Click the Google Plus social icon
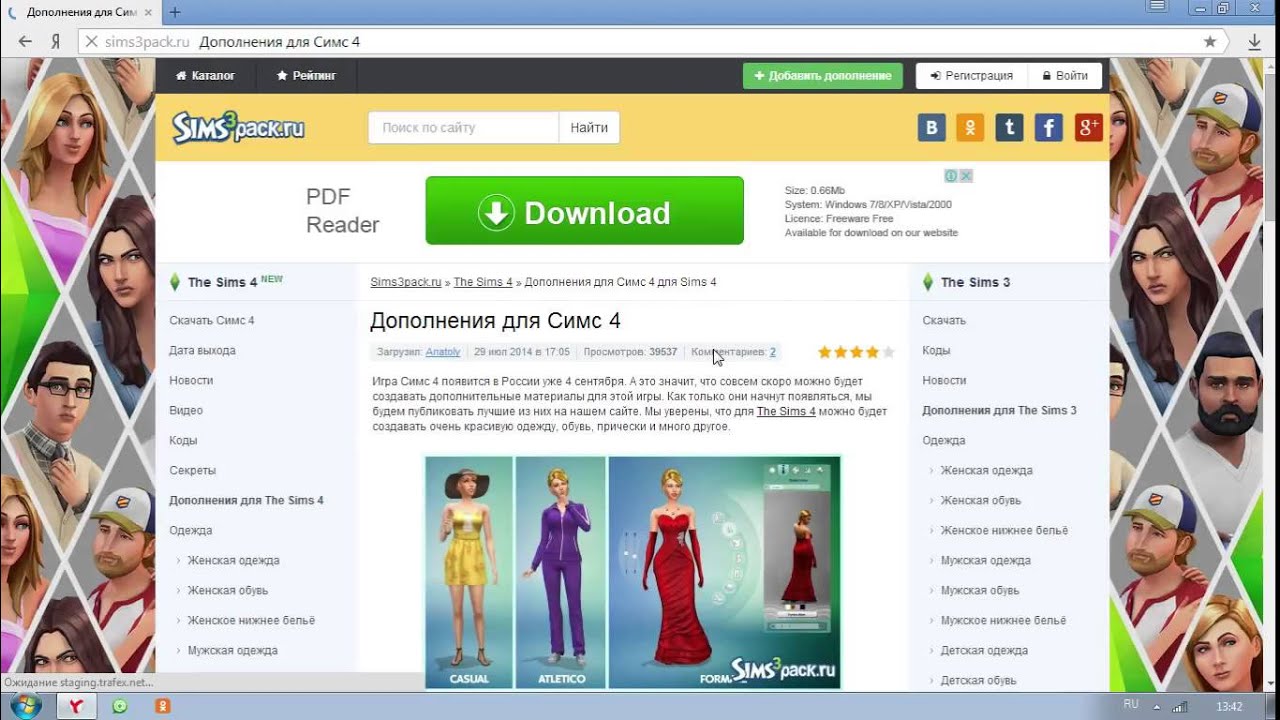The width and height of the screenshot is (1280, 720). tap(1088, 127)
